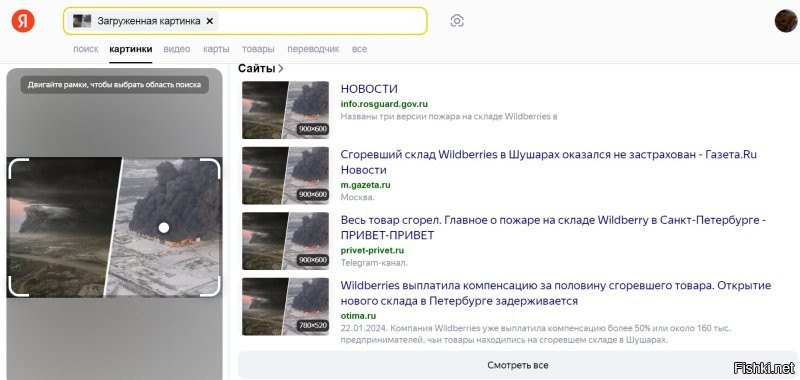Click the thumbnail beside НОВОСТИ result

pos(286,110)
